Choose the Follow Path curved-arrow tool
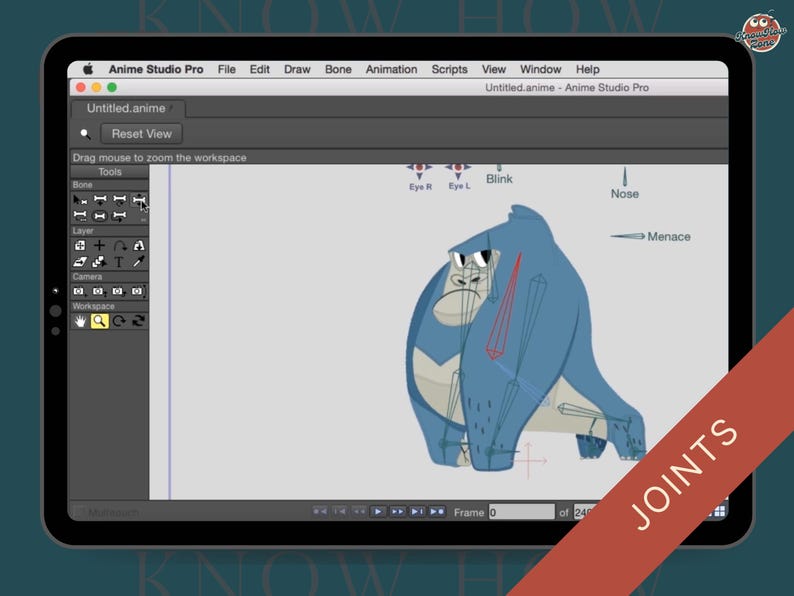The width and height of the screenshot is (794, 596). click(120, 246)
